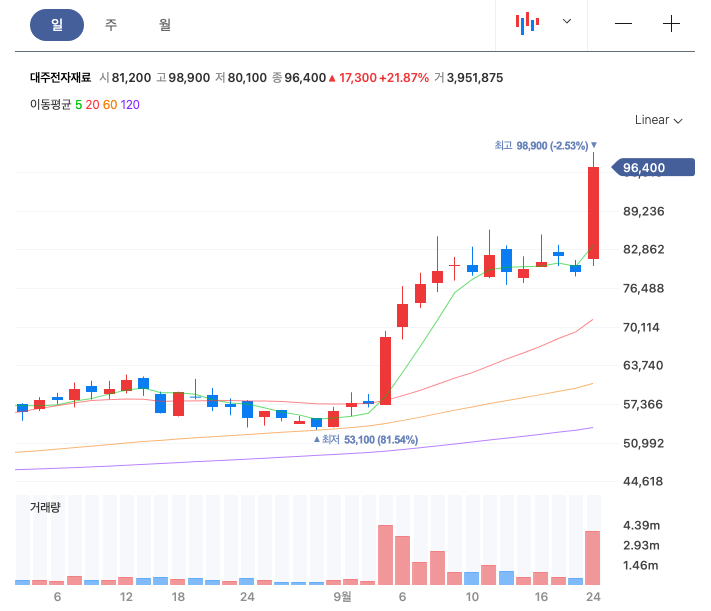Viewport: 711px width, 611px height.
Task: Click the 4.39m volume axis label
Action: point(642,526)
